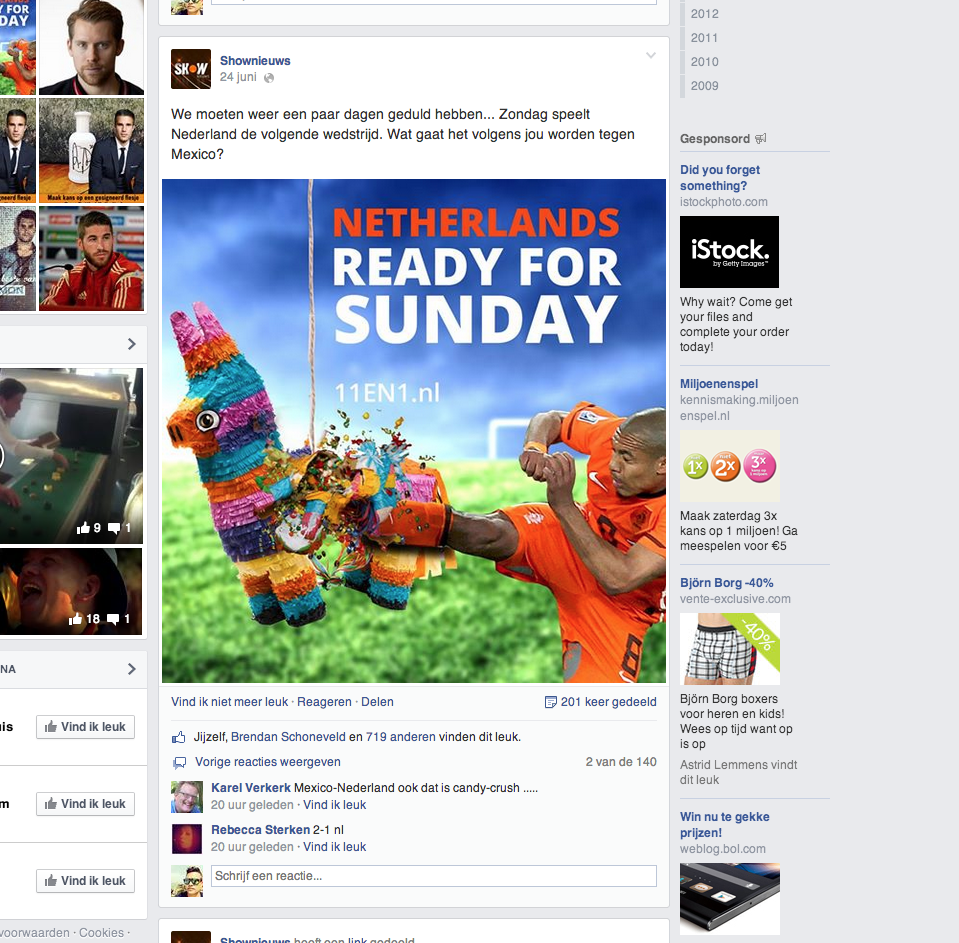
Task: Open the photo of man in red jacket
Action: tap(91, 258)
